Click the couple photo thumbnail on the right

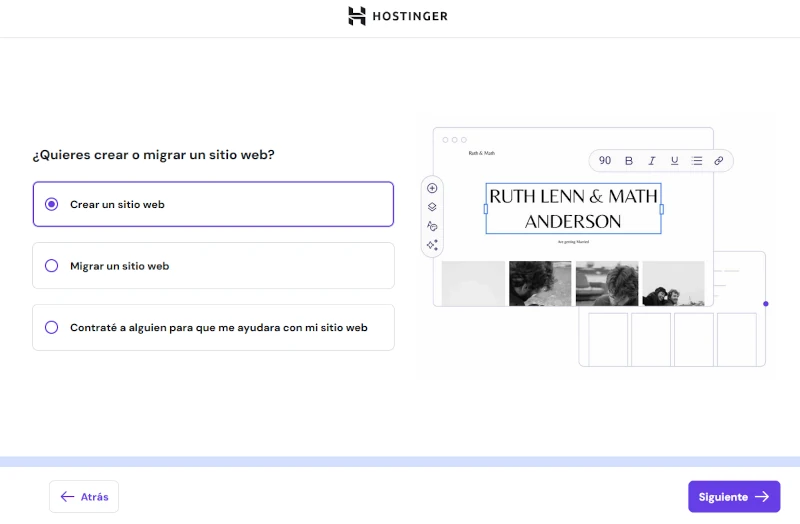coord(673,284)
